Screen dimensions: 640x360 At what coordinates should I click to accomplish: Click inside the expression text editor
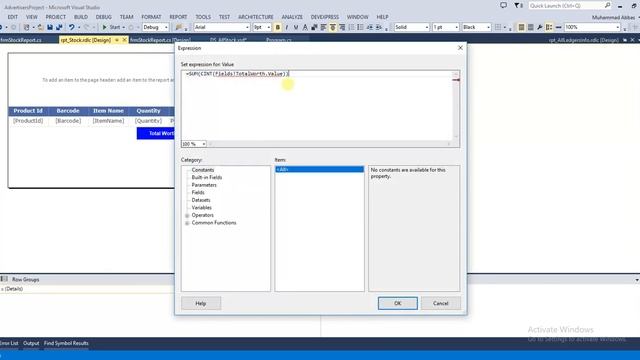pos(317,105)
